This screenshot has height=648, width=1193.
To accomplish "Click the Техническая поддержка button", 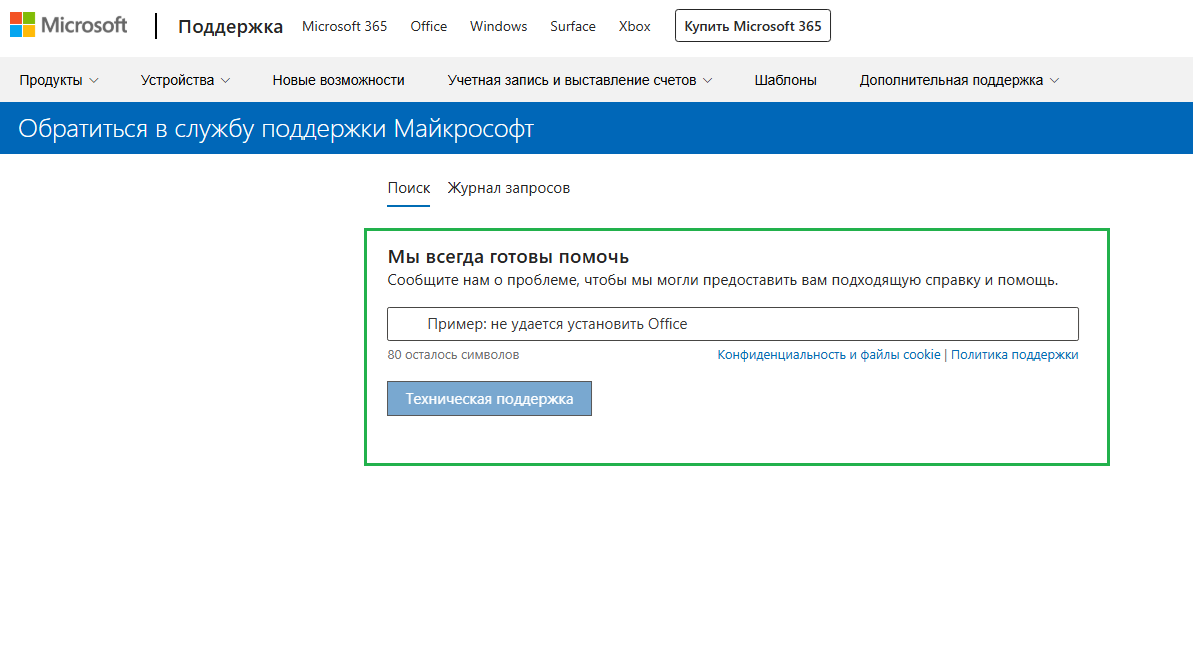I will [x=489, y=399].
